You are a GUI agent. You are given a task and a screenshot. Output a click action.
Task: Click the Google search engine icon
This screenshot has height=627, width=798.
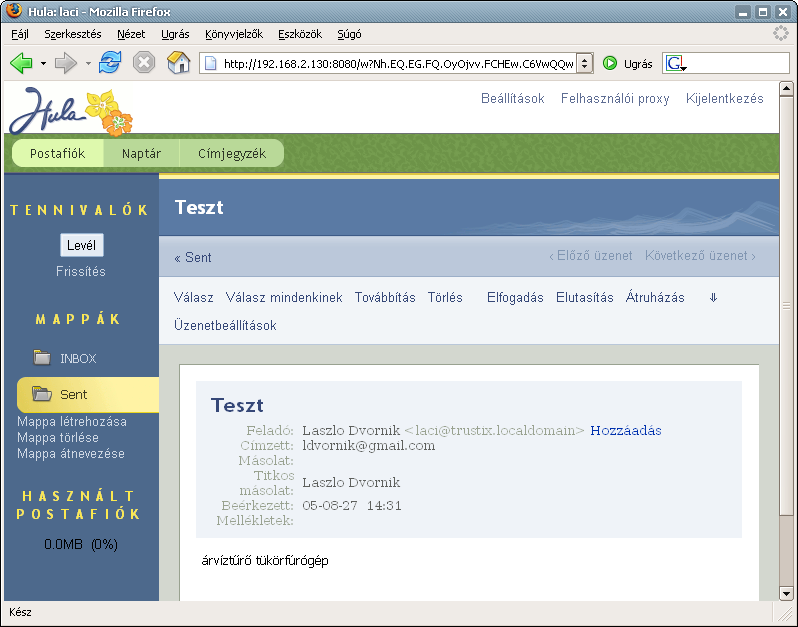676,64
